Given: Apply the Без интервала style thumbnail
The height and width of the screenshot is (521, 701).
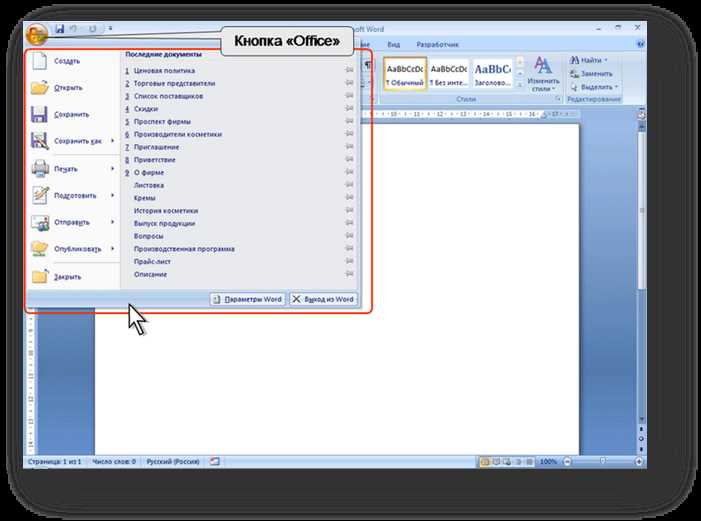Looking at the screenshot, I should (448, 74).
